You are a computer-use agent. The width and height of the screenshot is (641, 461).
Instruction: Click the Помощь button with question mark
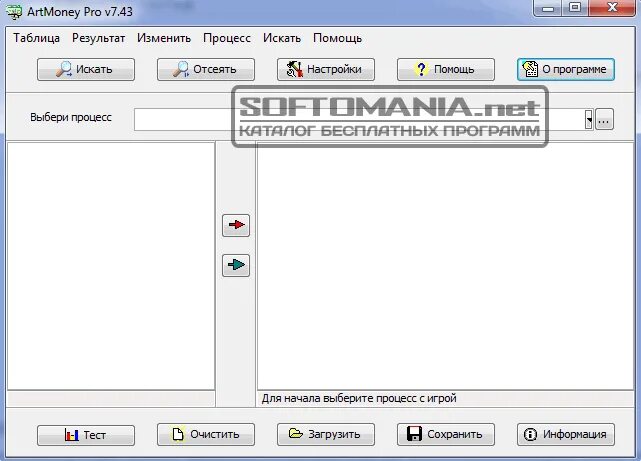[446, 69]
